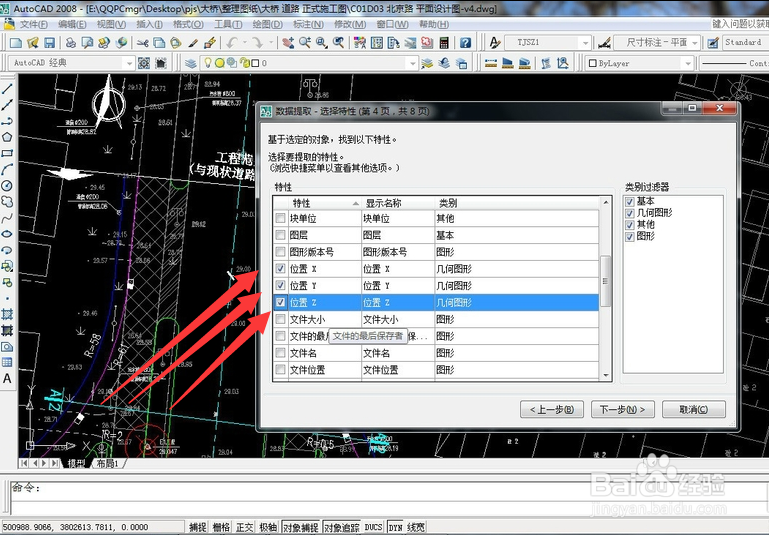The height and width of the screenshot is (535, 769).
Task: Check the 文件大小 property checkbox
Action: tap(280, 319)
